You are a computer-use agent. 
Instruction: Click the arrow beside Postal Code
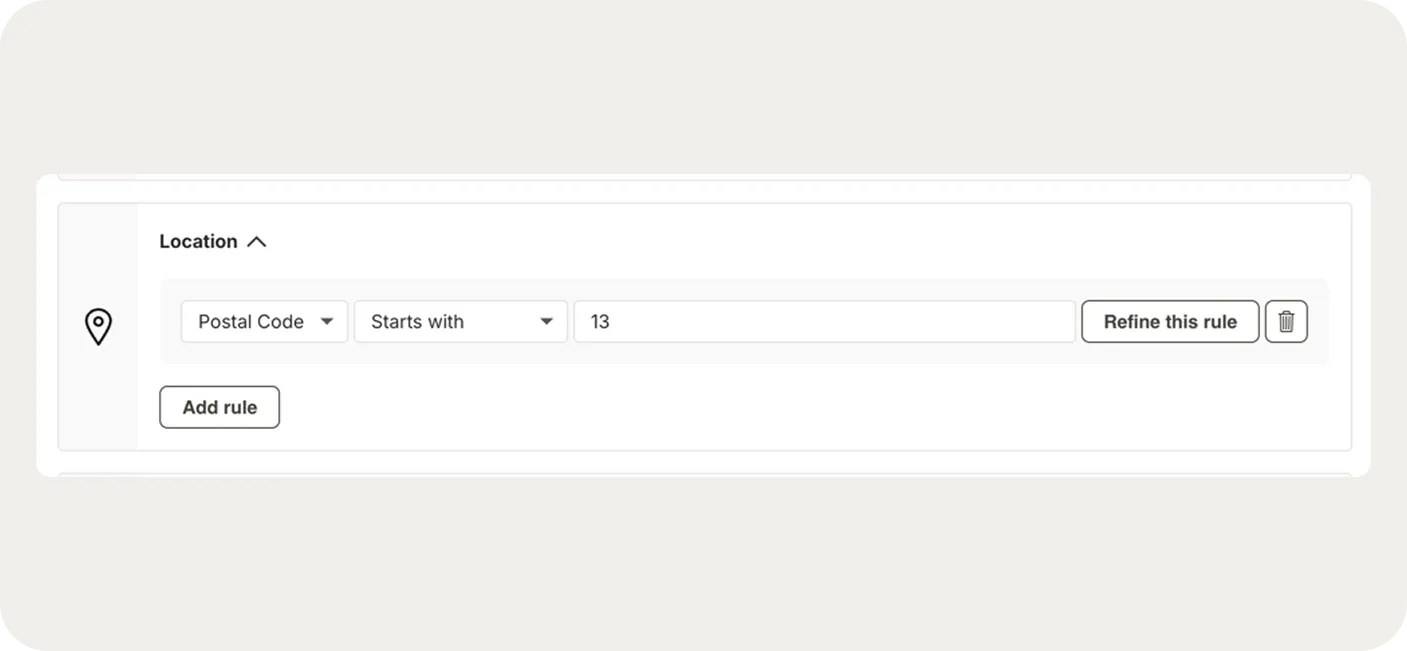326,322
